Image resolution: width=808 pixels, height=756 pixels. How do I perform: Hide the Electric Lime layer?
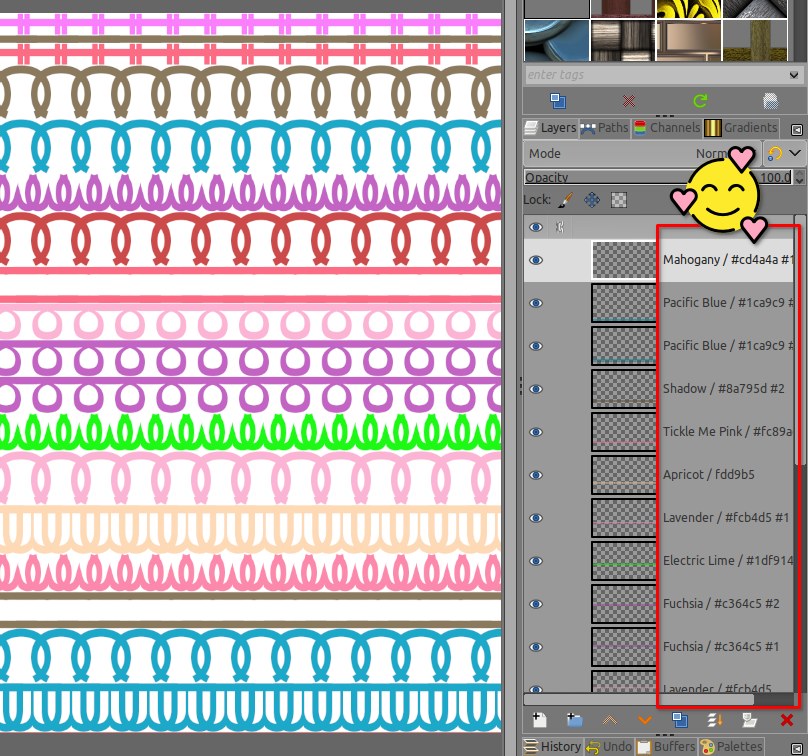(536, 561)
